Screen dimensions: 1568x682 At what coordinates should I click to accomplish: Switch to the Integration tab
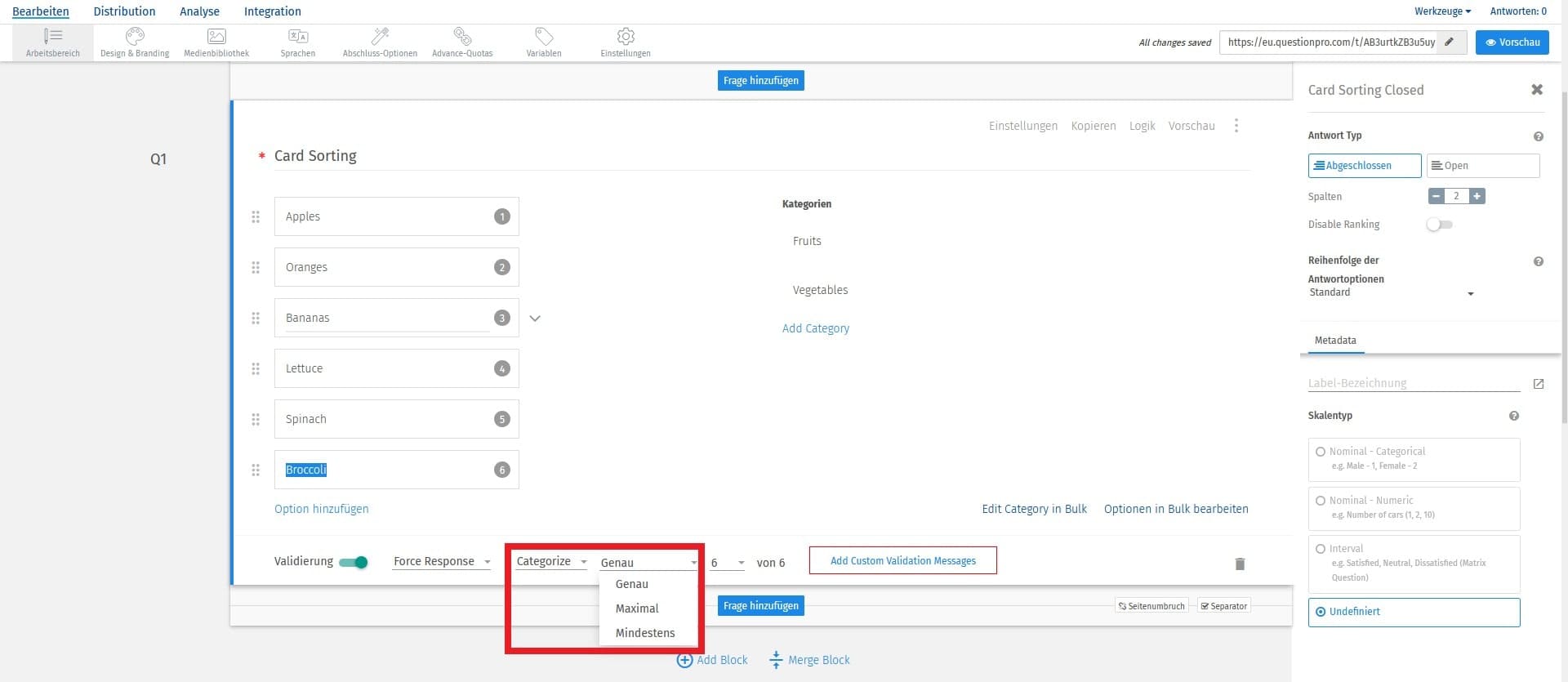tap(273, 11)
